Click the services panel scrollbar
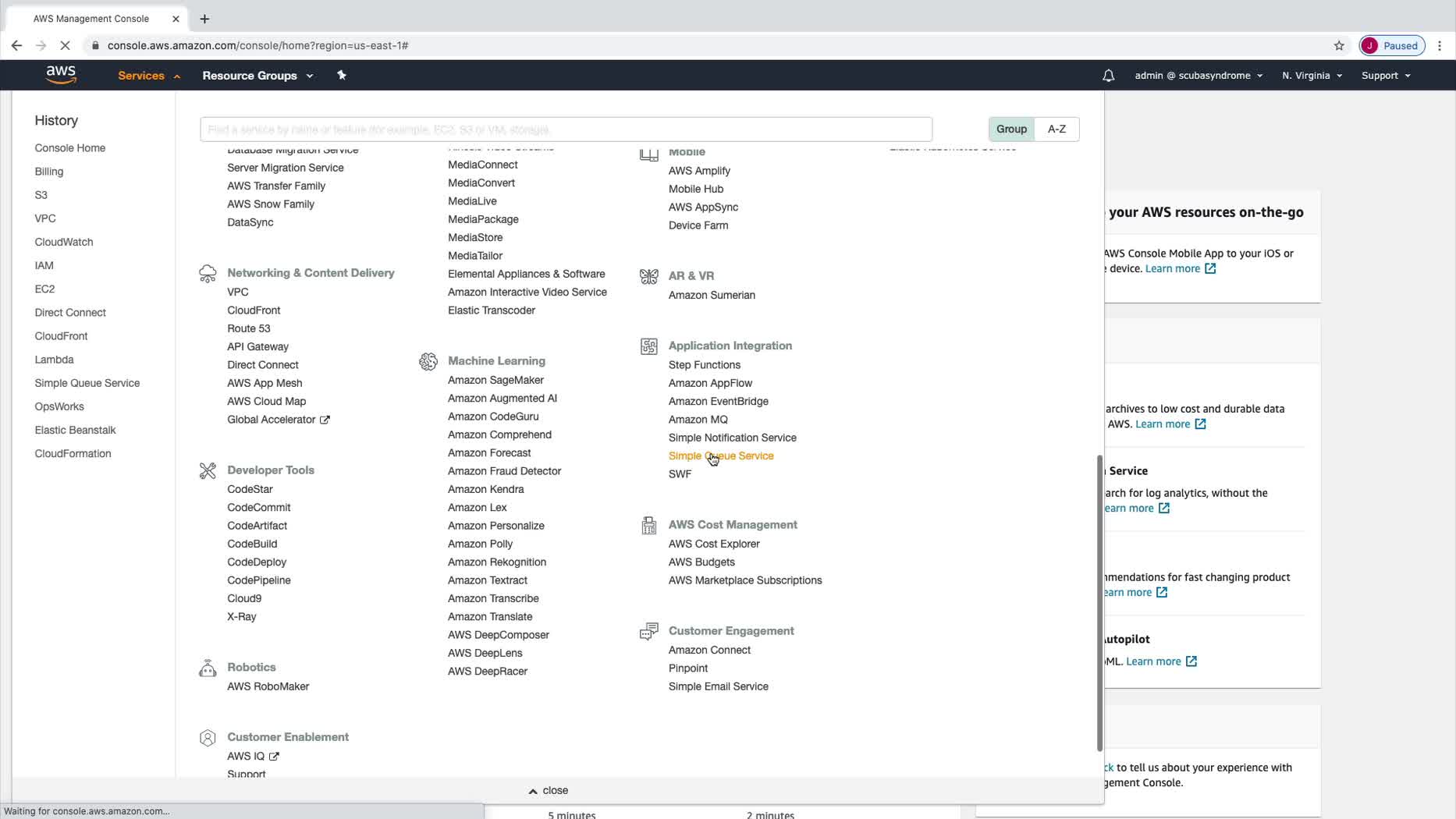Viewport: 1456px width, 819px height. point(1099,603)
